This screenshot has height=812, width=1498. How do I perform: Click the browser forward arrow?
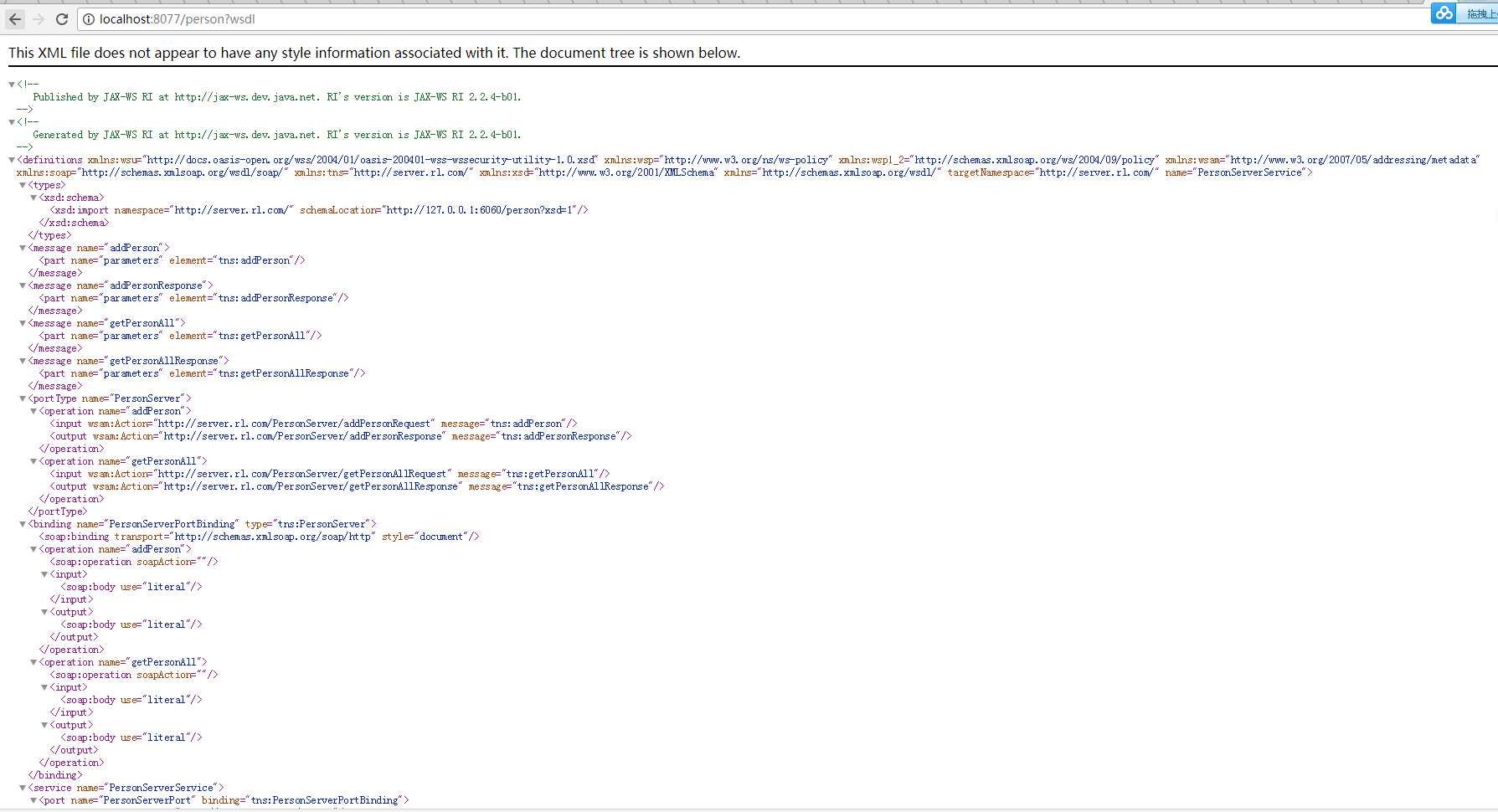39,18
